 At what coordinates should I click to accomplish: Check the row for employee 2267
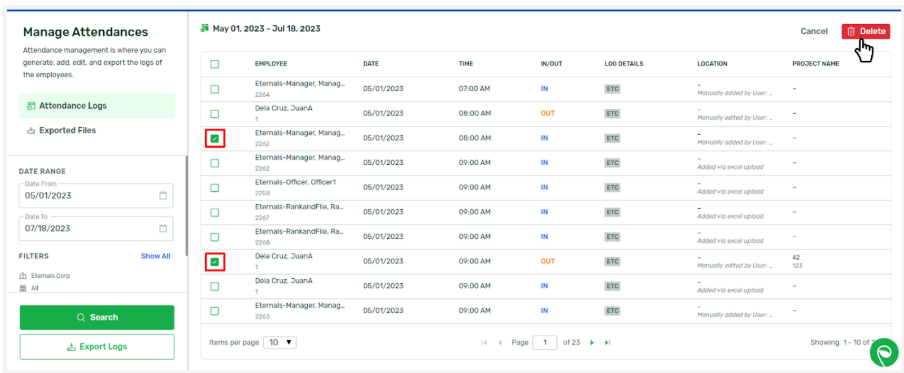point(214,212)
